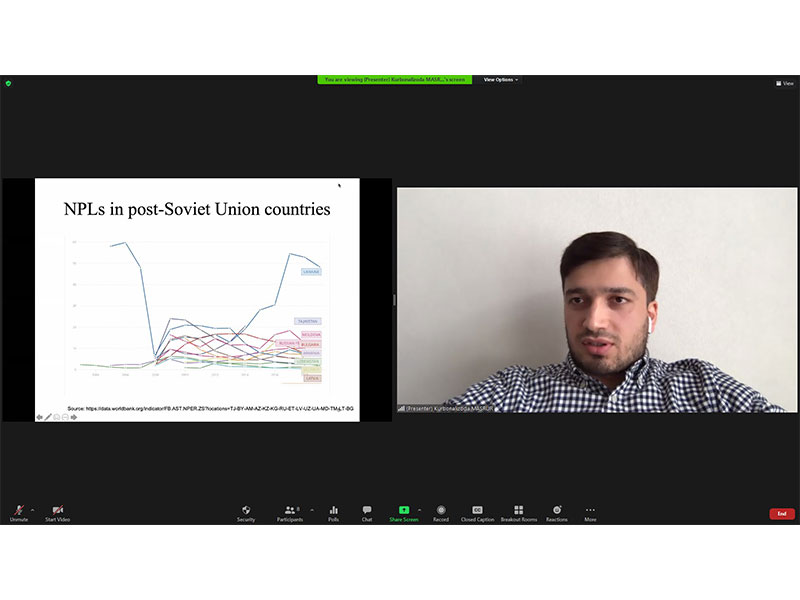Enable Closed Caption
Image resolution: width=800 pixels, height=600 pixels.
click(x=477, y=513)
